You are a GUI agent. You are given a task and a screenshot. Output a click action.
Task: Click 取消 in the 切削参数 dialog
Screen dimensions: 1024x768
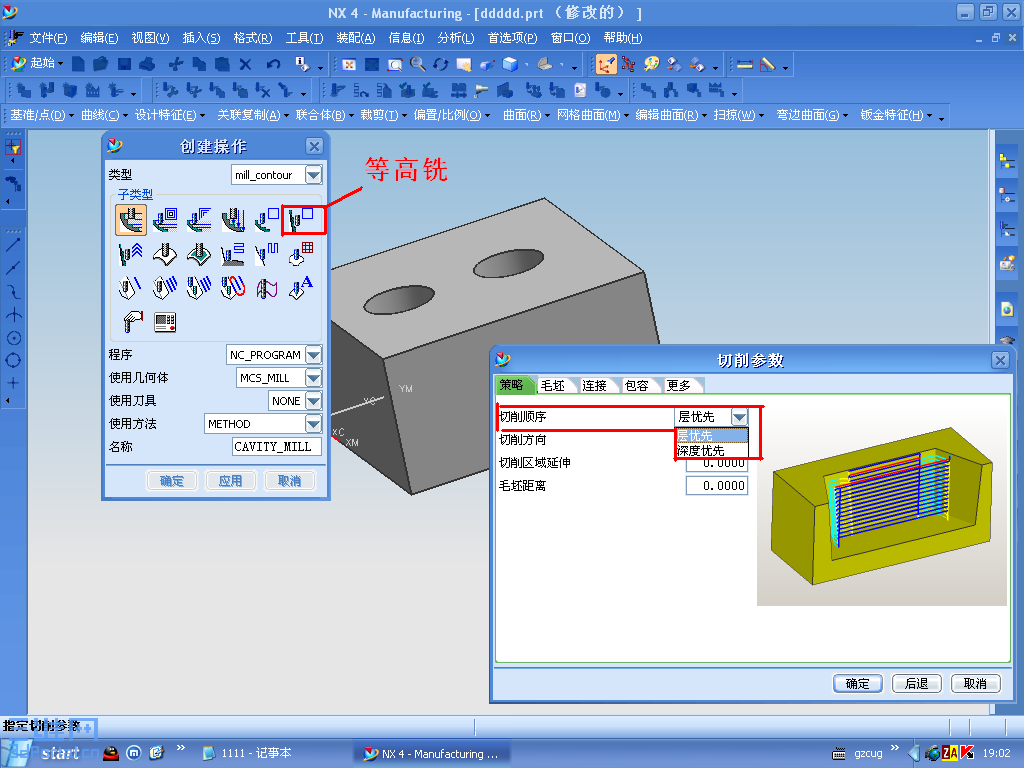coord(975,683)
